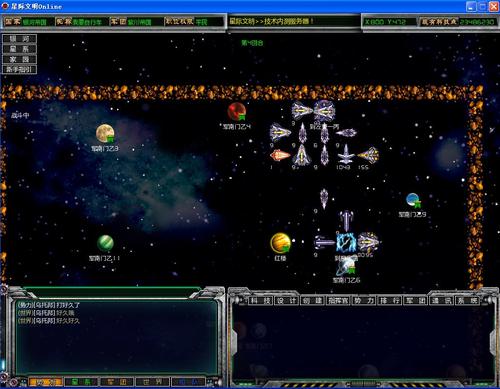Open the 排行 rankings menu
The height and width of the screenshot is (389, 500).
click(x=390, y=301)
